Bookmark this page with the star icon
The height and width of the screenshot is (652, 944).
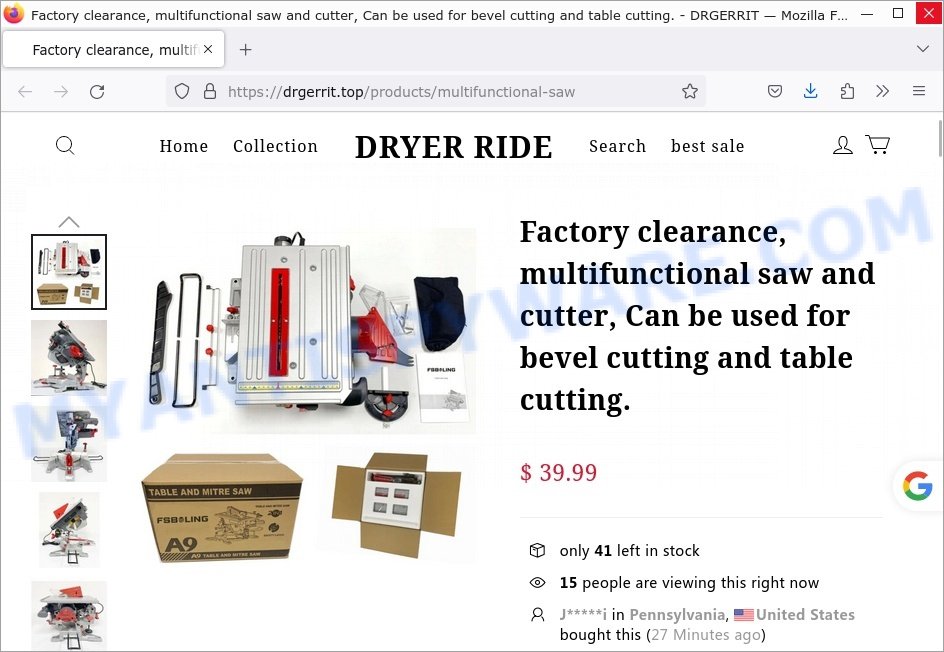(690, 92)
